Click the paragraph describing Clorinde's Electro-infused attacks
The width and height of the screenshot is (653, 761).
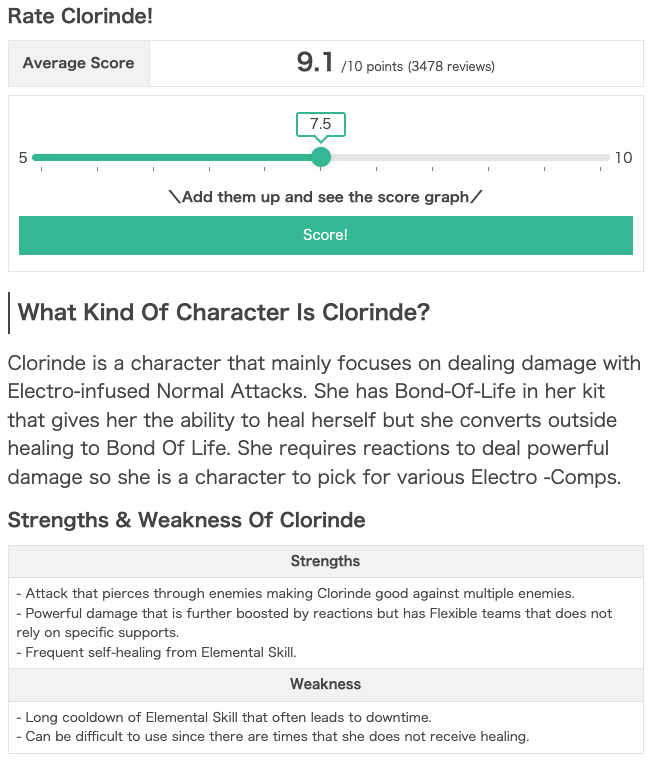point(325,419)
